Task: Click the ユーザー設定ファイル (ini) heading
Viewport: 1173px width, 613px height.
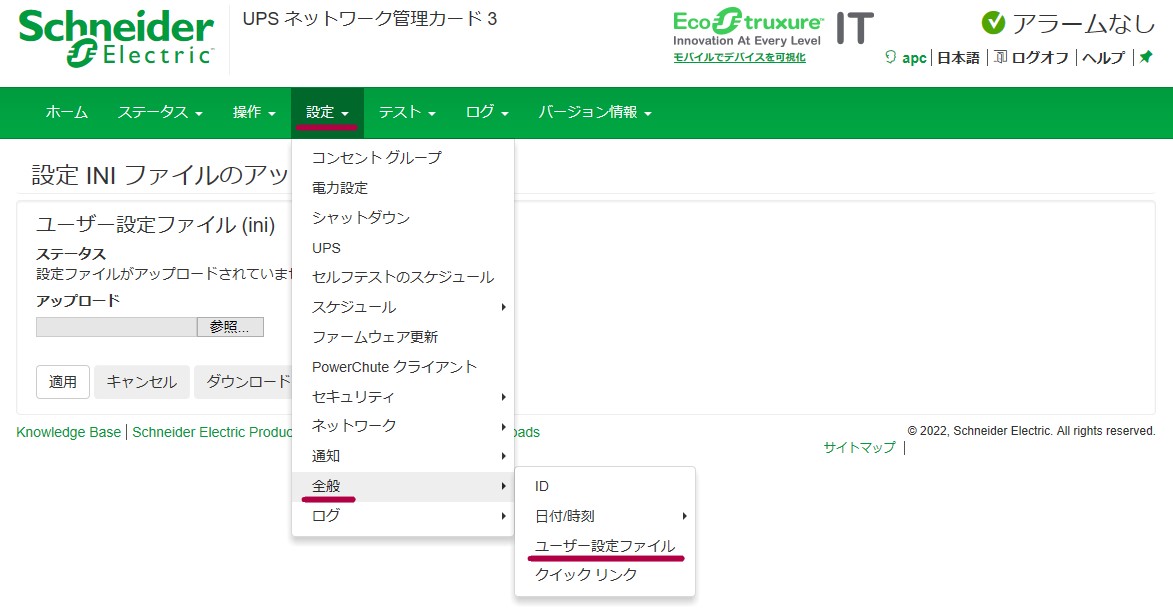Action: point(156,225)
